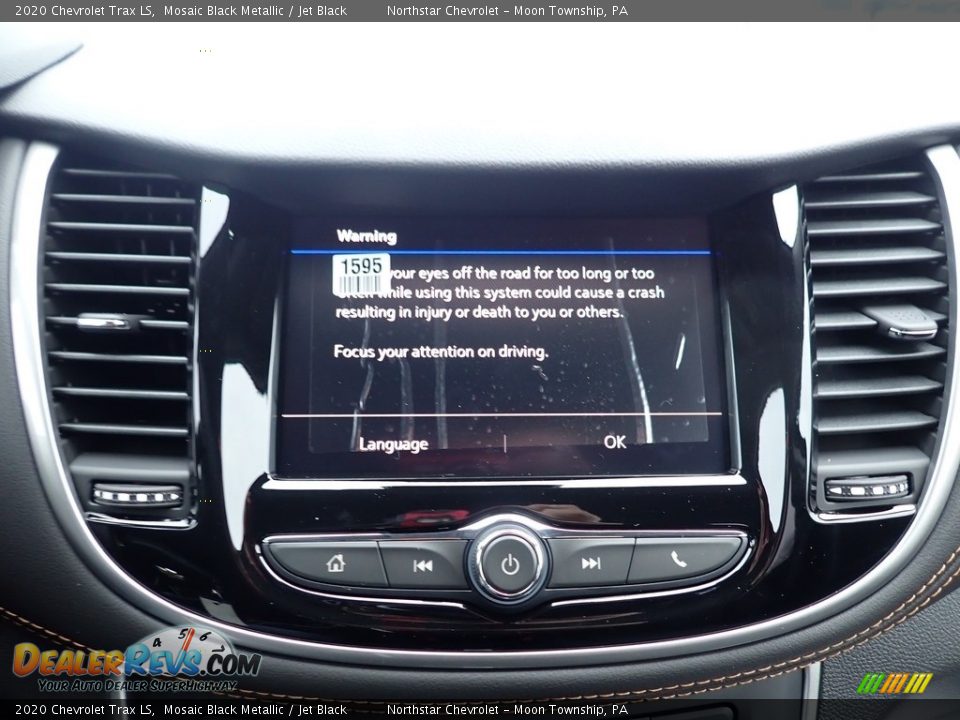
Task: Click the right vent direction tab
Action: pos(905,323)
